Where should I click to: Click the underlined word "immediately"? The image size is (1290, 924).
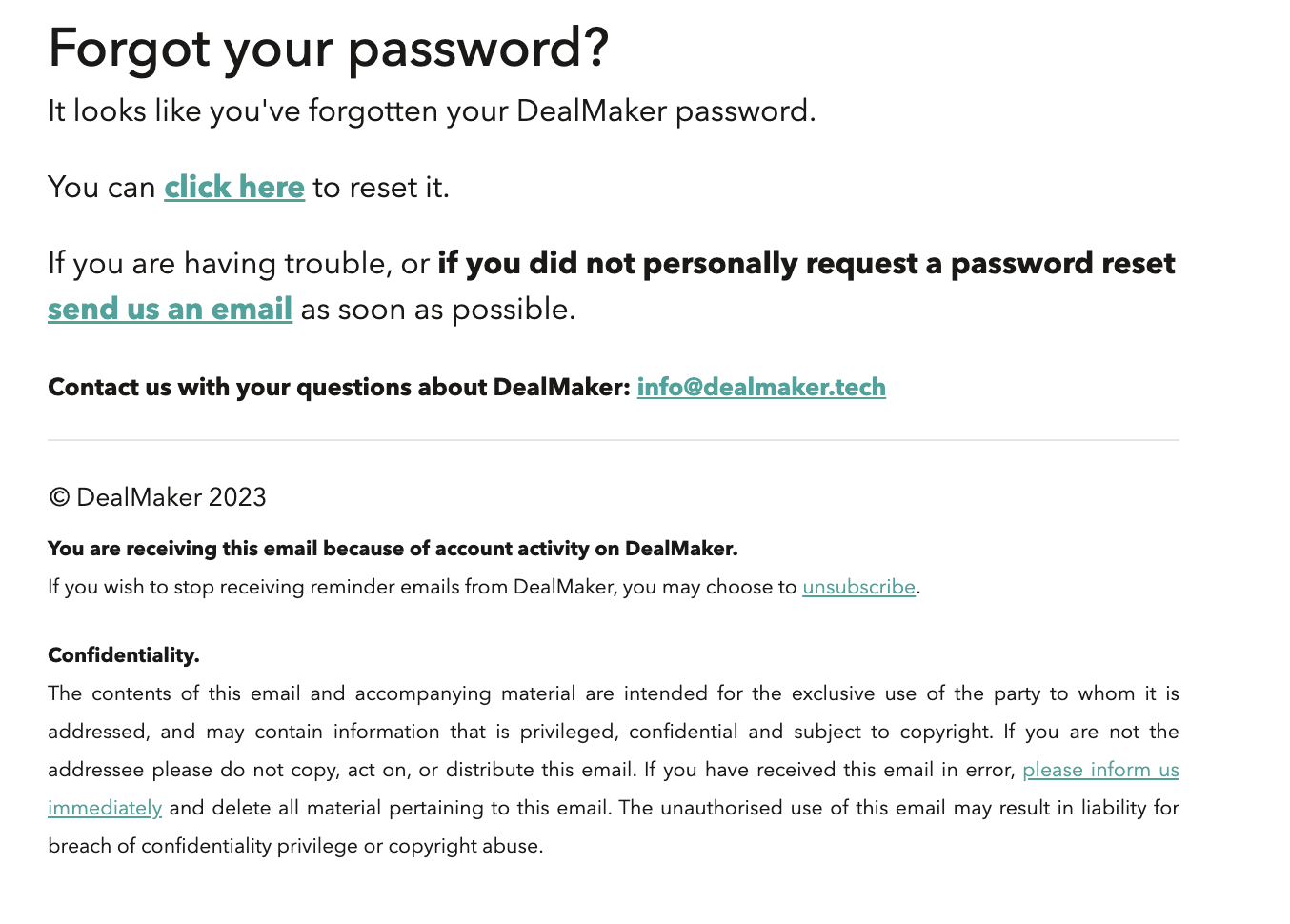[105, 808]
